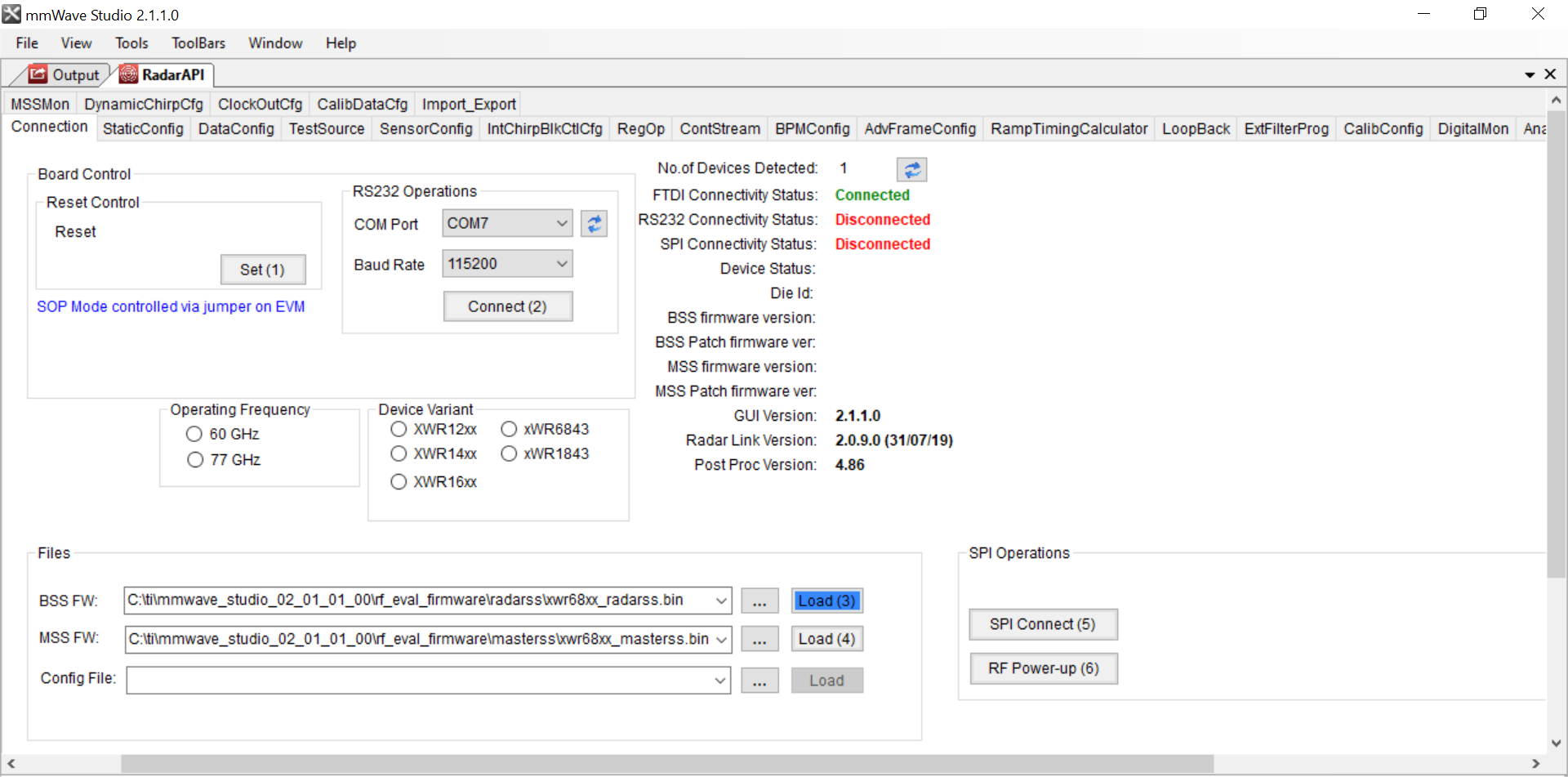
Task: Click RF Power-up (6) button
Action: tap(1043, 668)
